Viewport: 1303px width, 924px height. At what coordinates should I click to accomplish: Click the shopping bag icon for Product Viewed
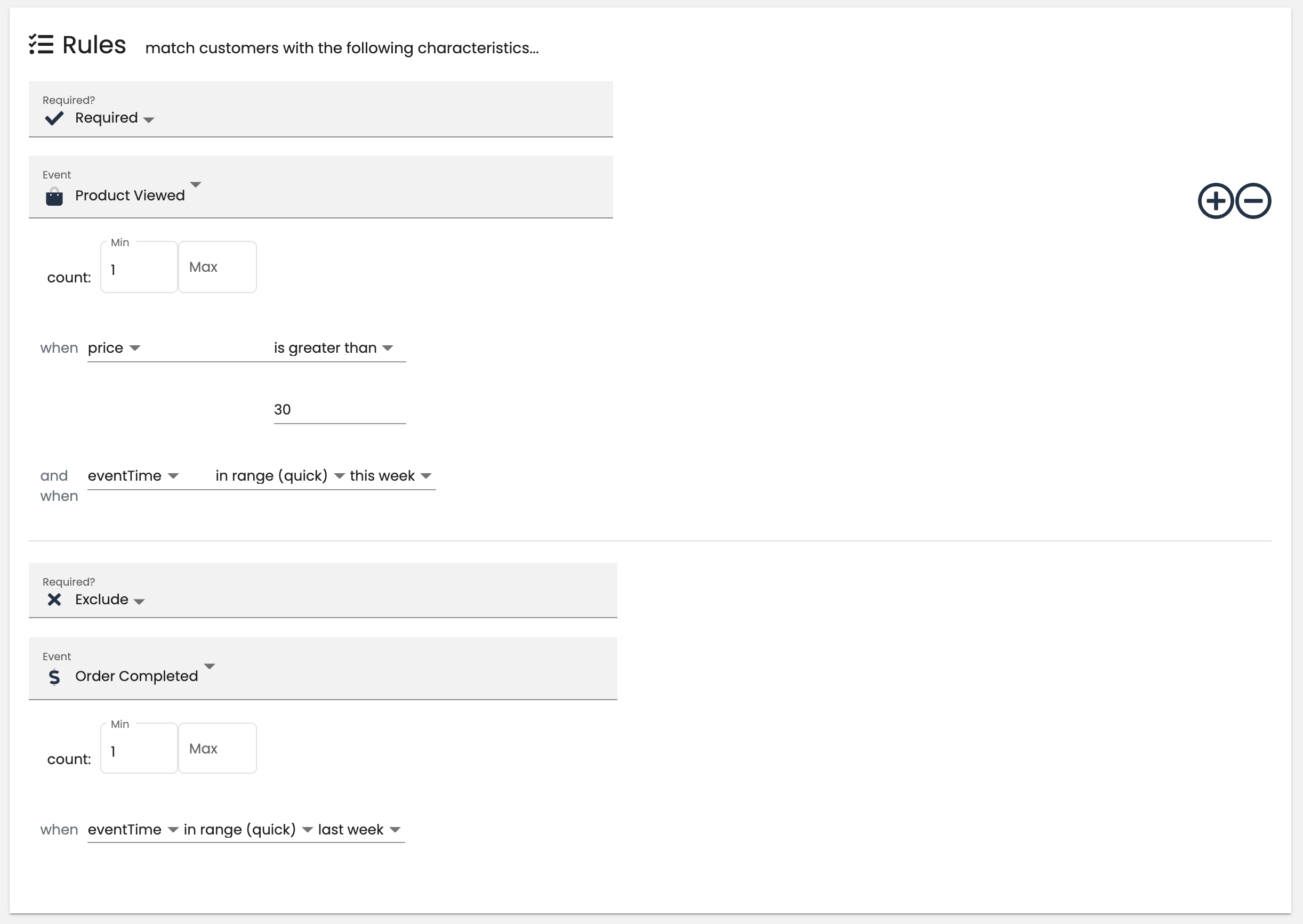tap(54, 196)
